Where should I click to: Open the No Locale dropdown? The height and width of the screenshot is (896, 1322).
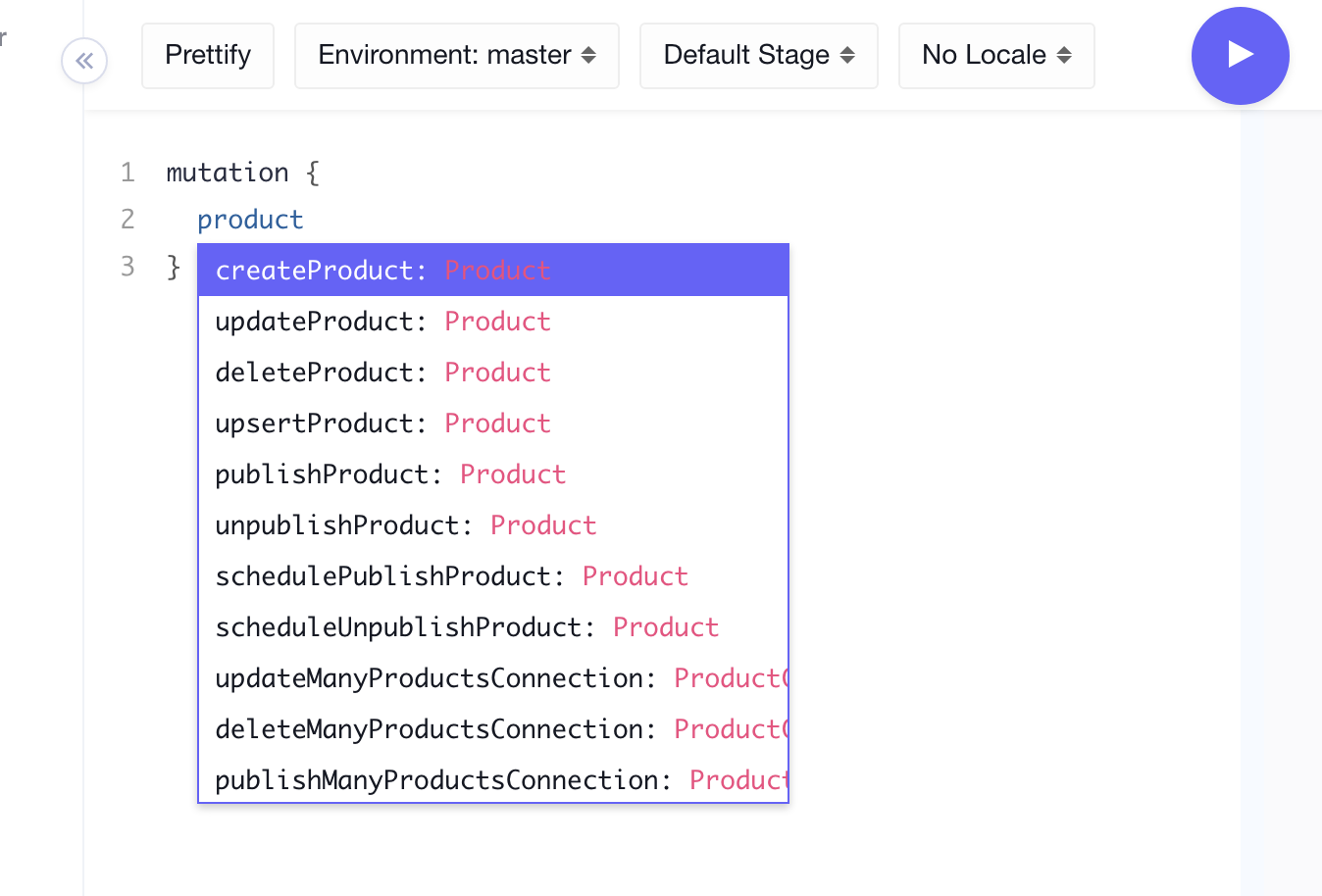coord(996,56)
